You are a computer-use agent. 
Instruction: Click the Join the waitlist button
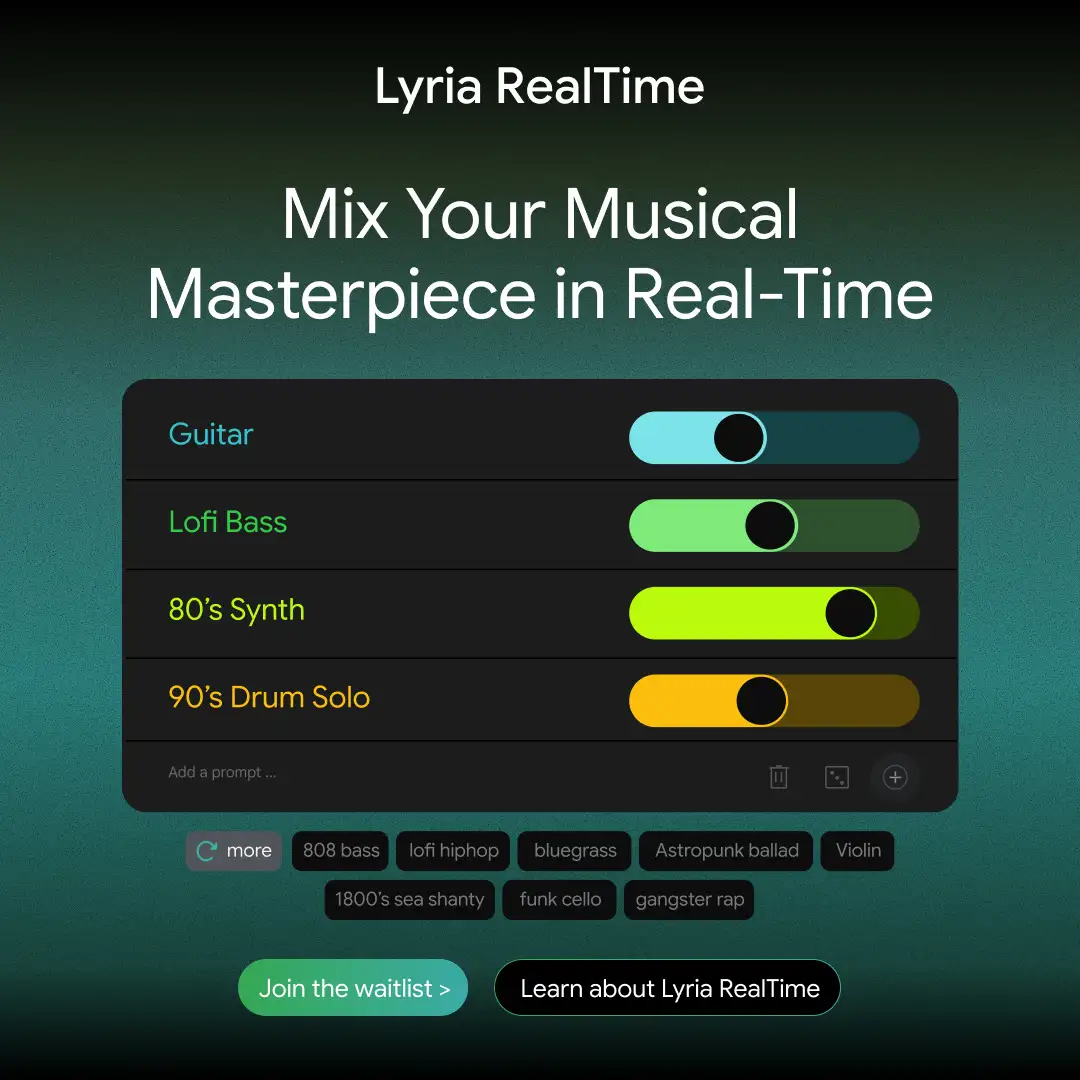pos(353,988)
